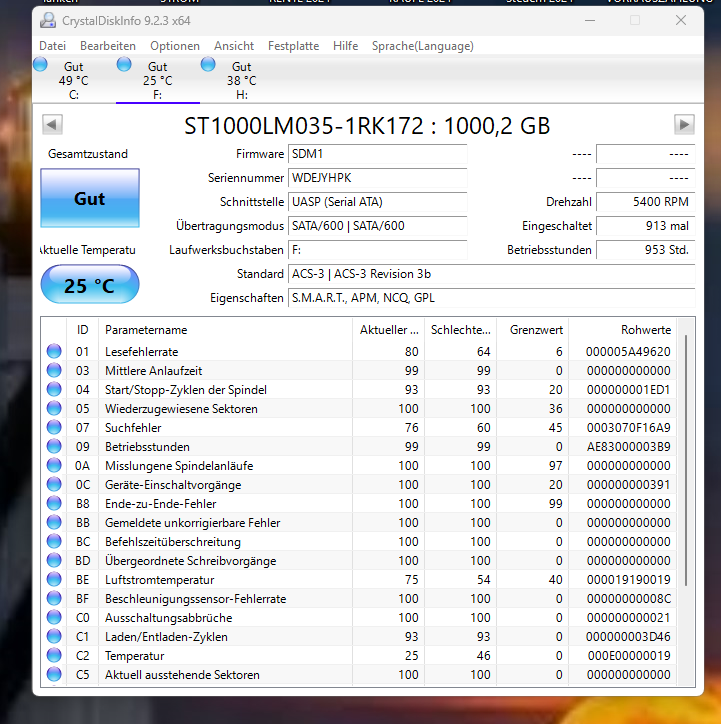Click the status orb for Aktuell ausstehende Sektoren

(x=54, y=674)
